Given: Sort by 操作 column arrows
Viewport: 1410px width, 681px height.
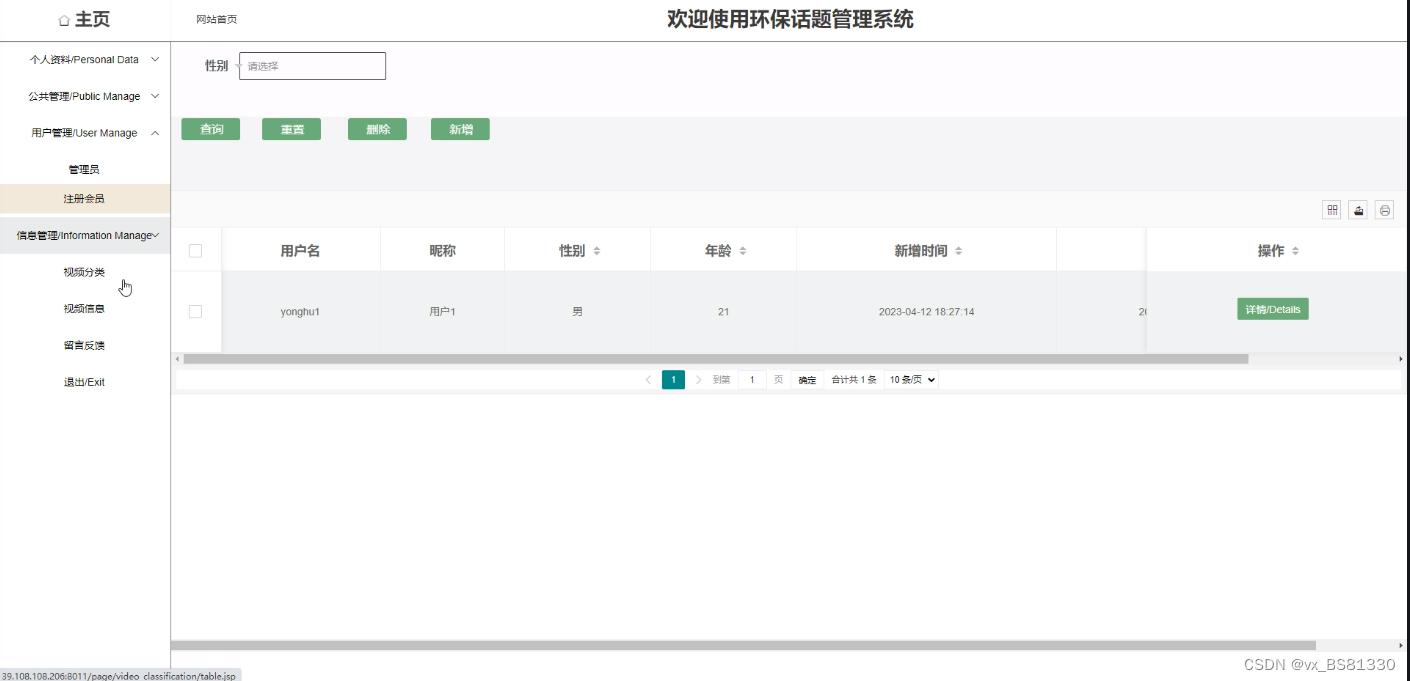Looking at the screenshot, I should (x=1295, y=251).
